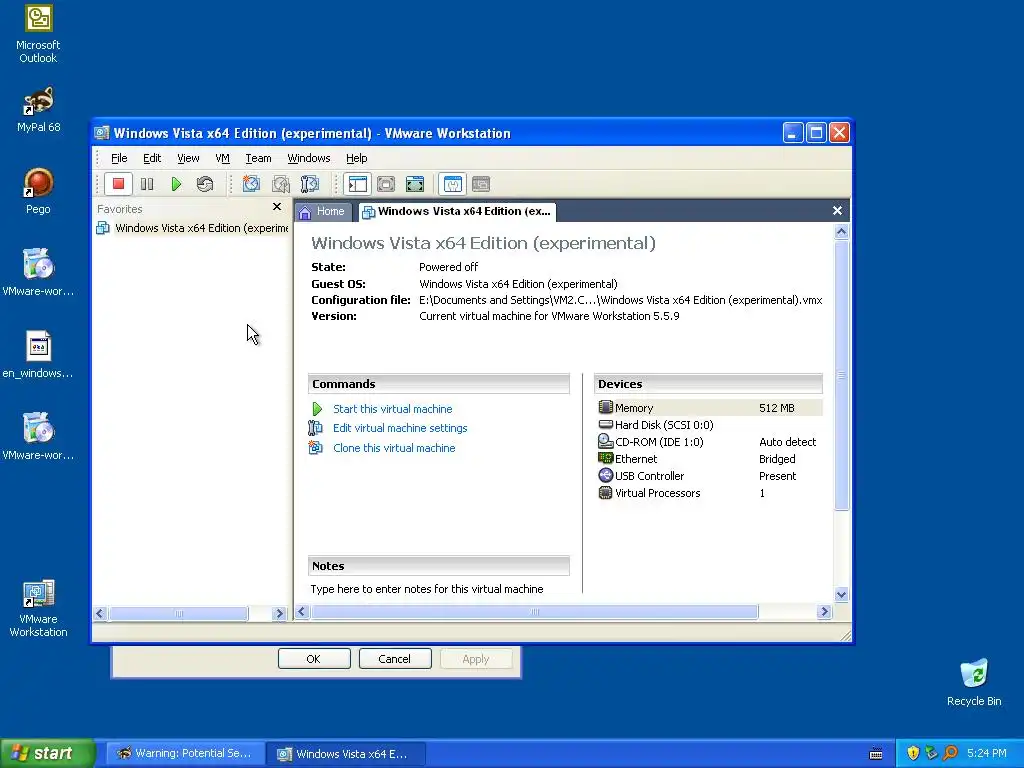Click the Virtual Processors device icon
This screenshot has width=1024, height=768.
pos(605,493)
